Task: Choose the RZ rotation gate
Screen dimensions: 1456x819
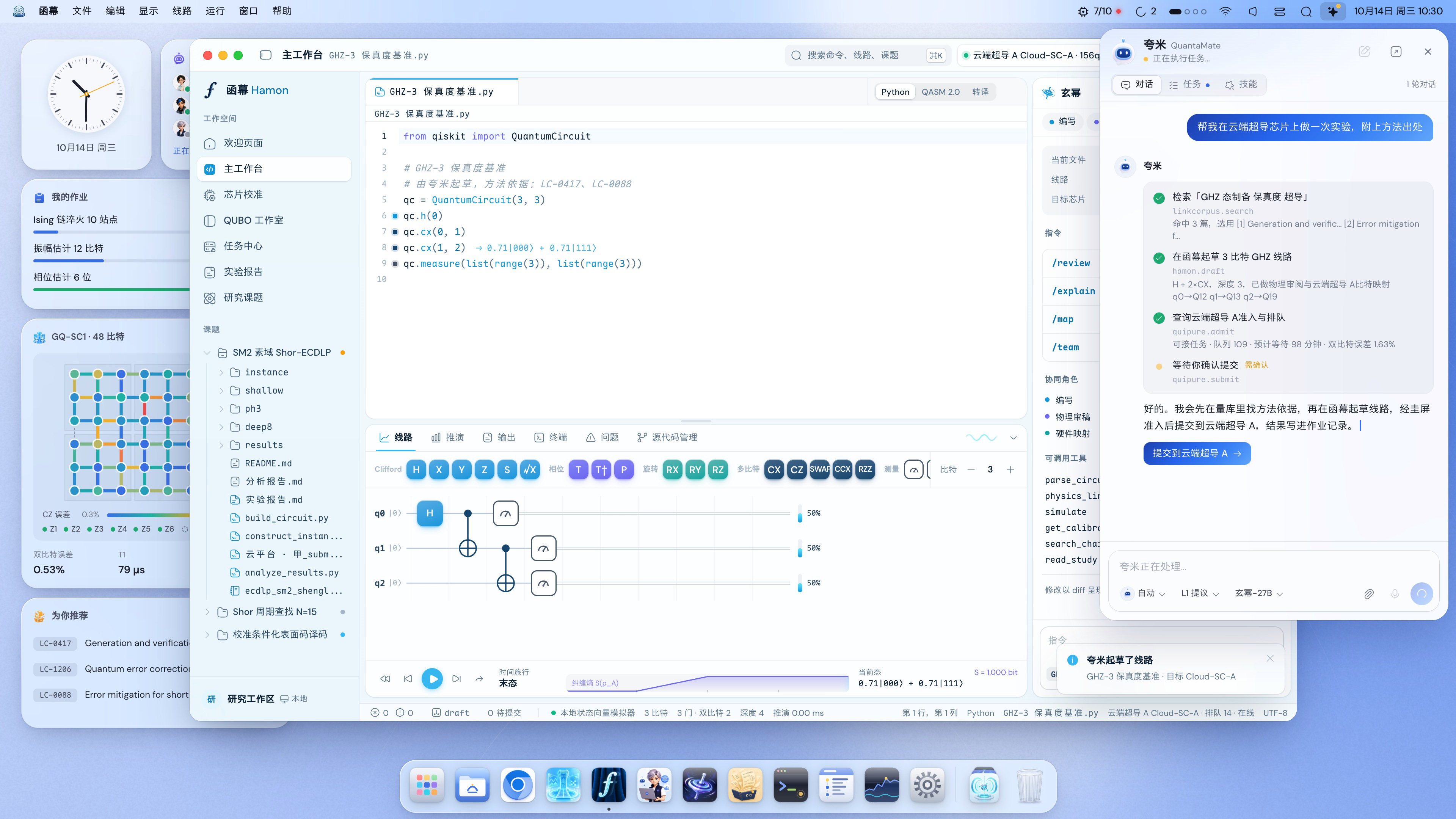Action: pyautogui.click(x=718, y=469)
